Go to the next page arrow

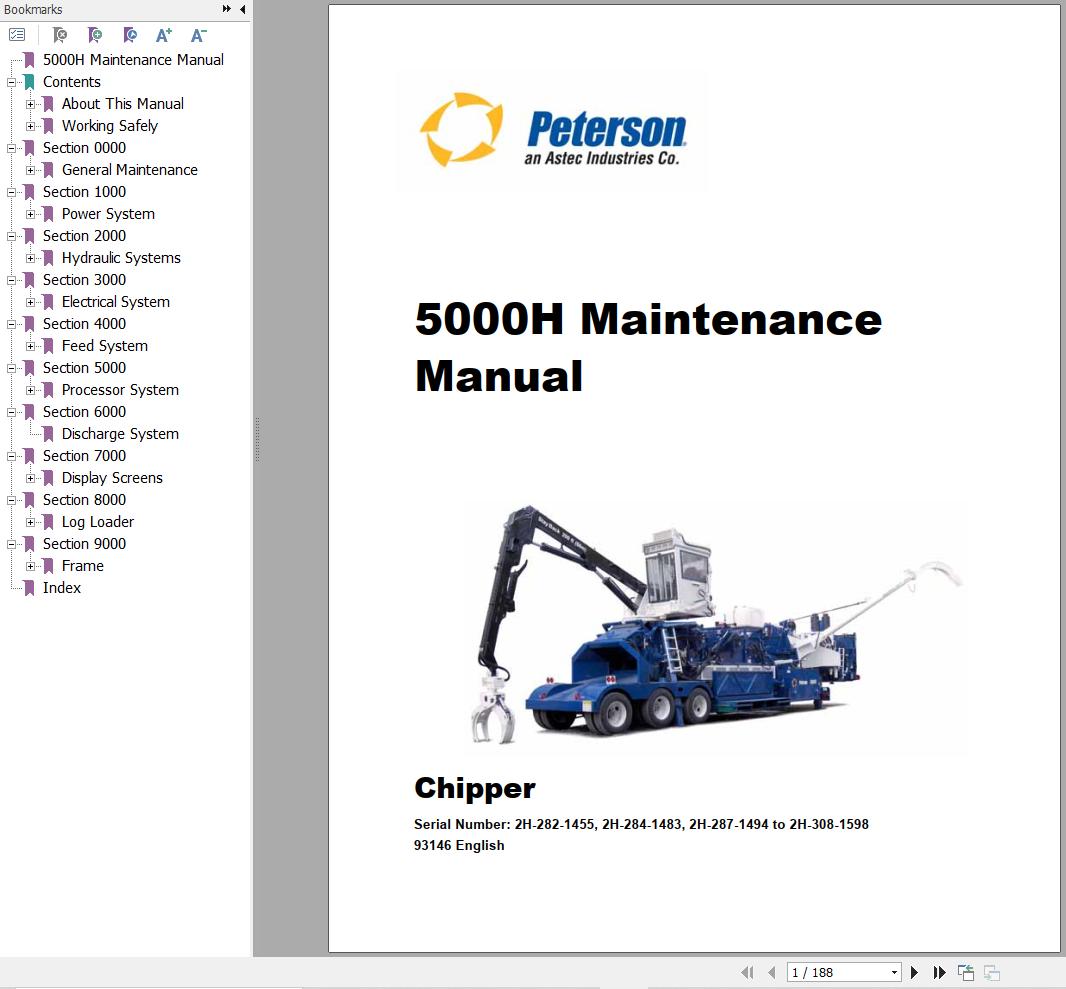pyautogui.click(x=914, y=973)
